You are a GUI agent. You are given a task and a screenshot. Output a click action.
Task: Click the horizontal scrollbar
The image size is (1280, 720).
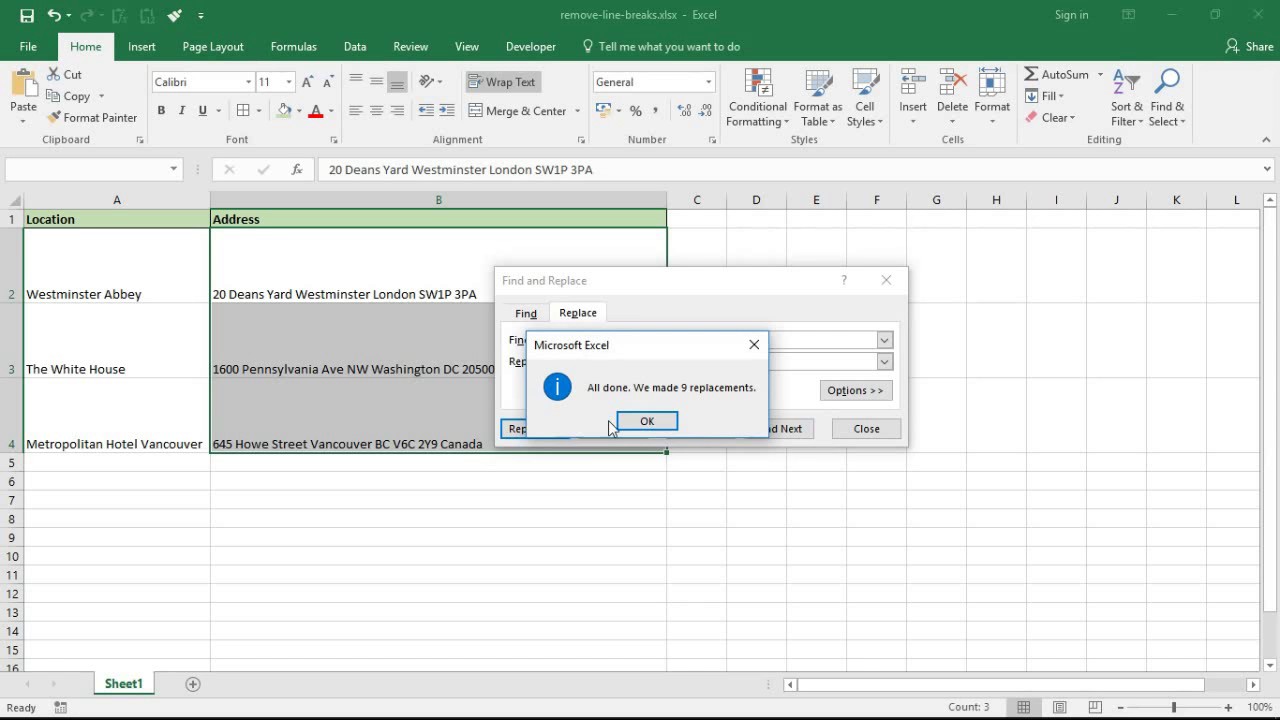[1000, 685]
